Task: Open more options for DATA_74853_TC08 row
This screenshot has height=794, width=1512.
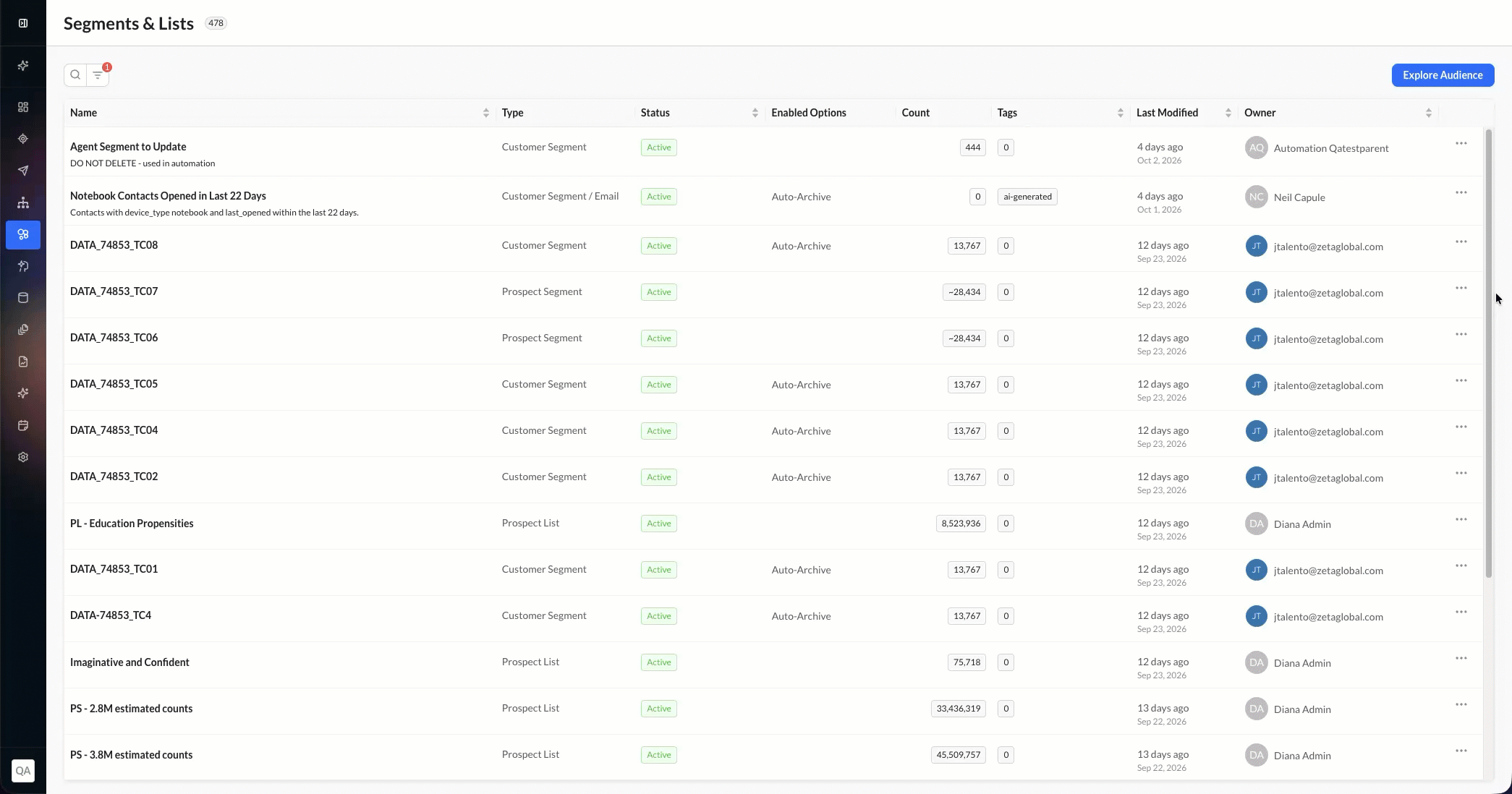Action: point(1461,242)
